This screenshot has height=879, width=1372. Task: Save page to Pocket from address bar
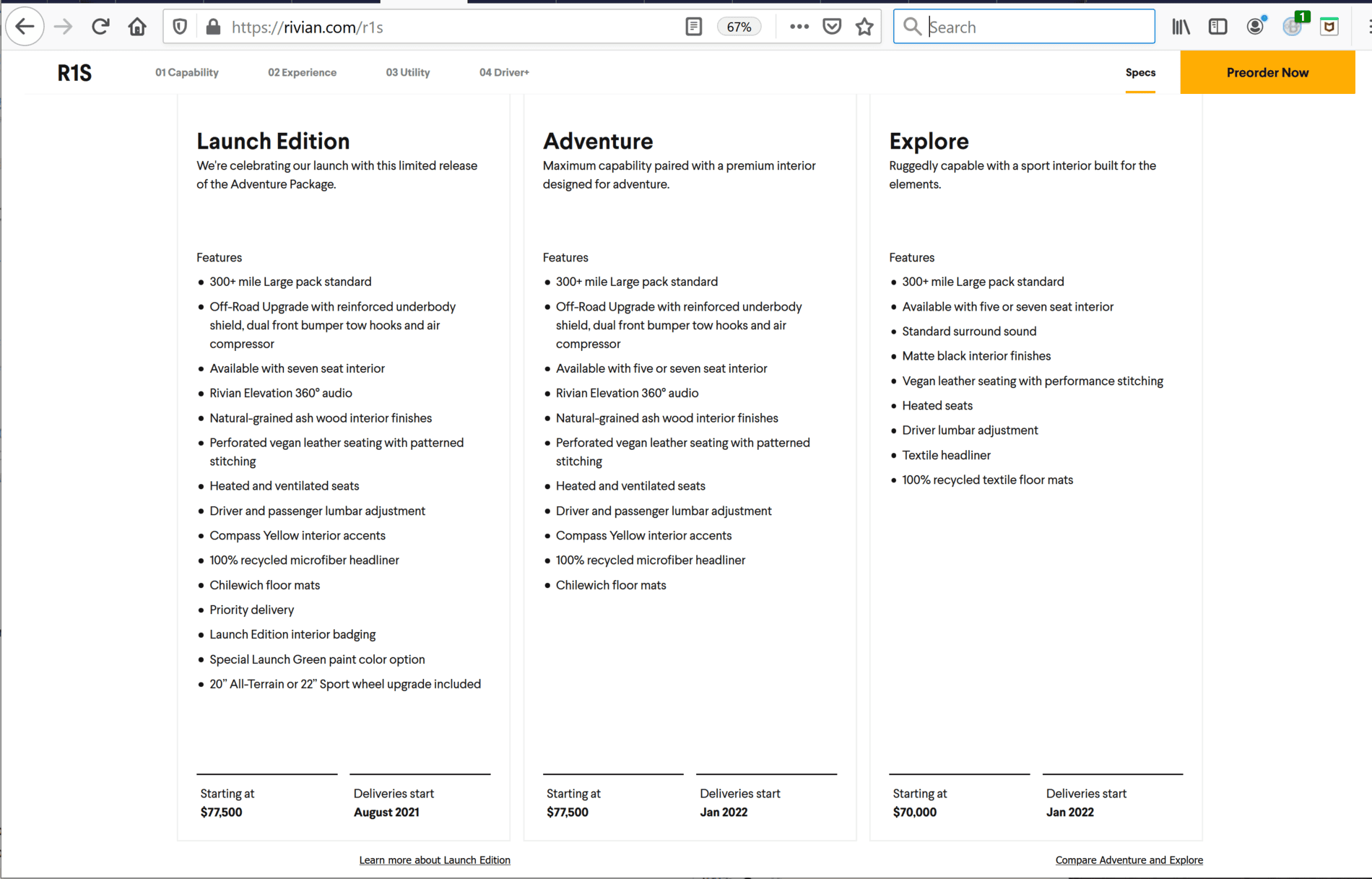832,27
